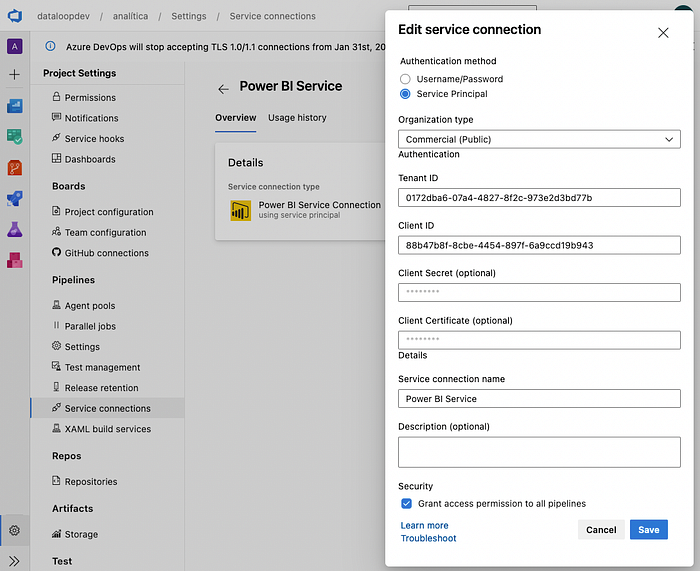Click dataloopdev in the breadcrumb
Viewport: 700px width, 571px height.
point(63,16)
